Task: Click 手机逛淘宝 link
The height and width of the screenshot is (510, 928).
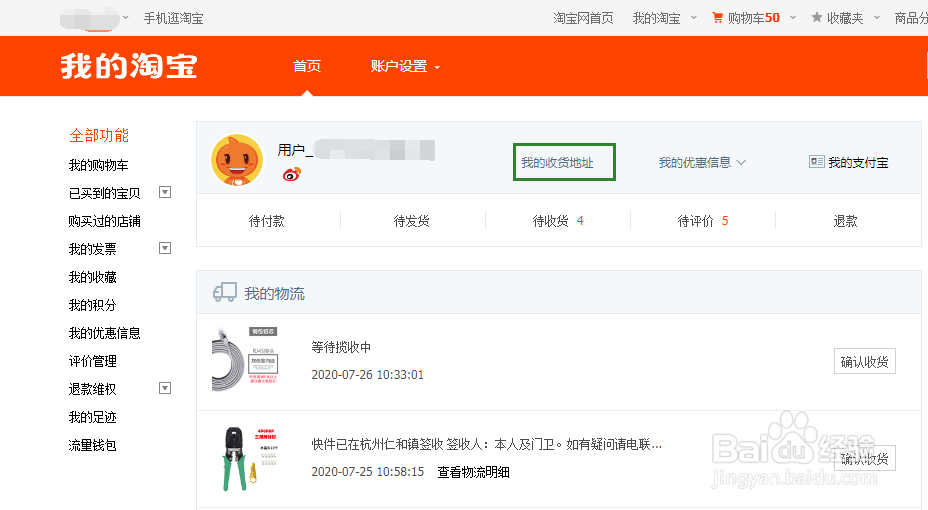Action: (x=173, y=18)
